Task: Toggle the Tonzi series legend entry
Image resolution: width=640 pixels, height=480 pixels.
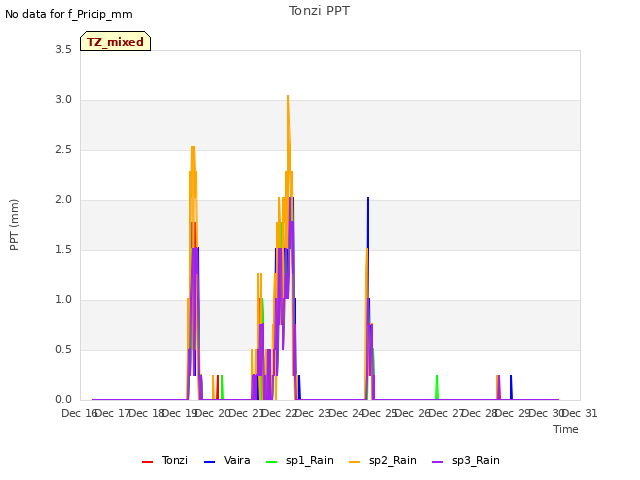Action: pyautogui.click(x=165, y=460)
